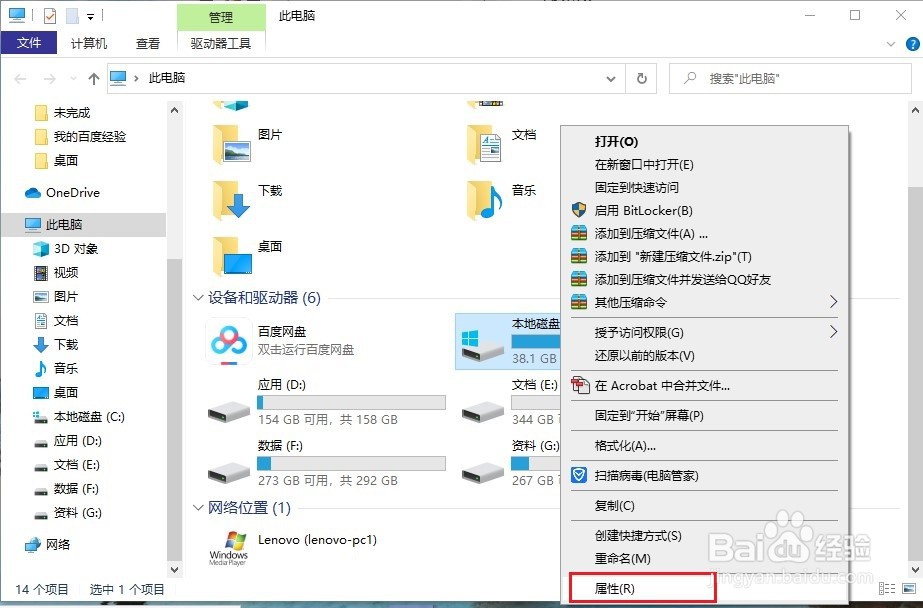Click the 搜索"此电脑" search box
The image size is (923, 608).
tap(790, 78)
